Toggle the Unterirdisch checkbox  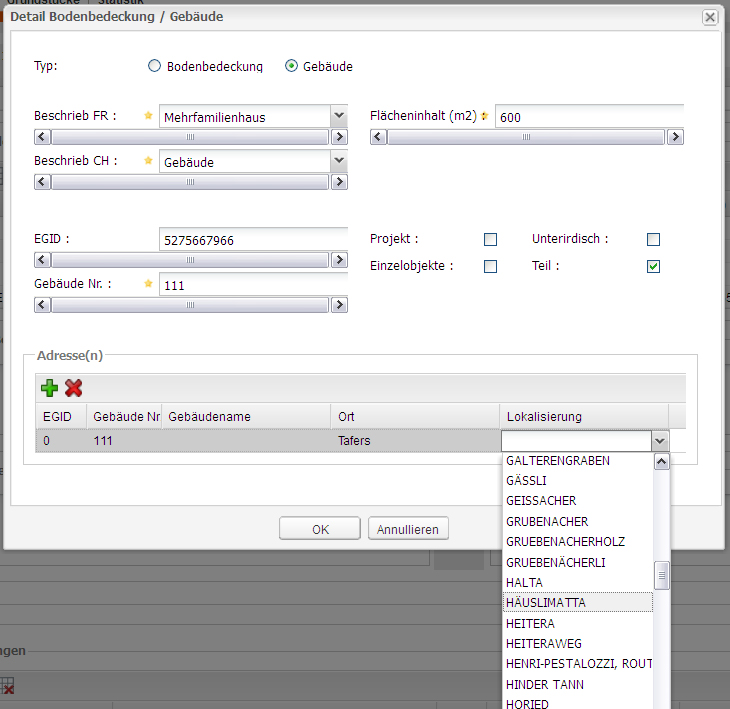click(653, 239)
